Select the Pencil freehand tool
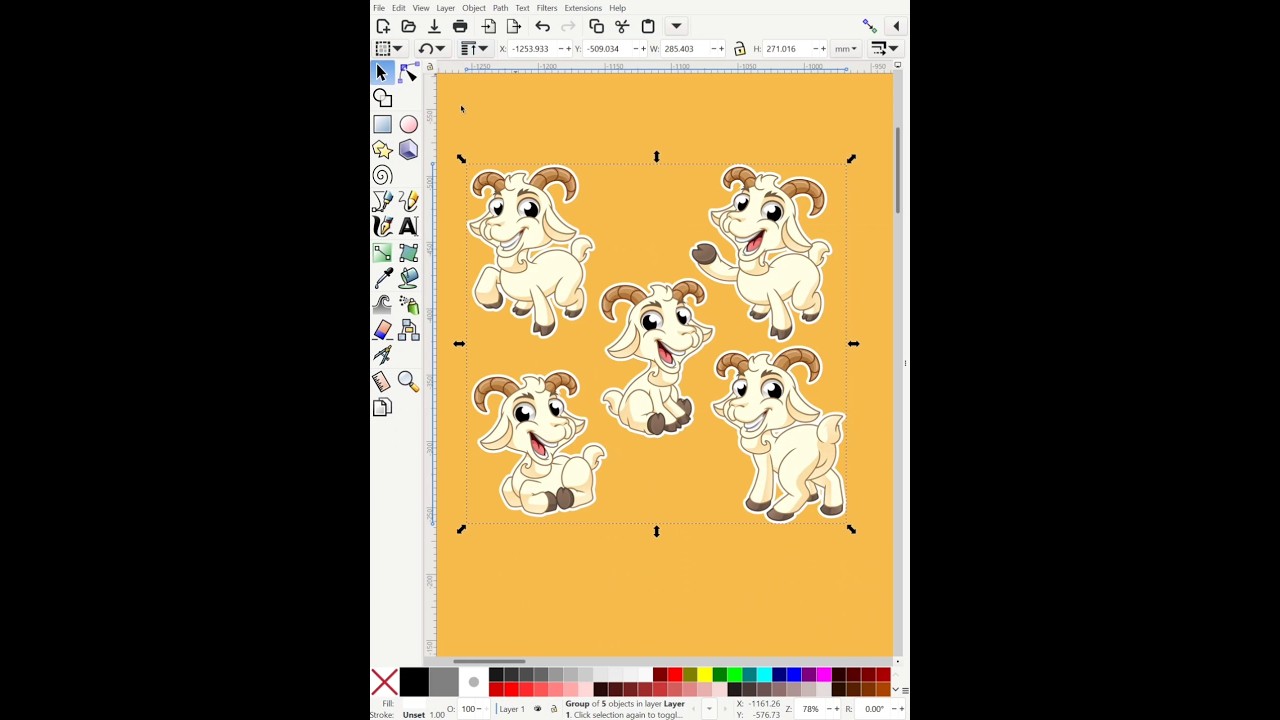The width and height of the screenshot is (1280, 720). (x=408, y=201)
